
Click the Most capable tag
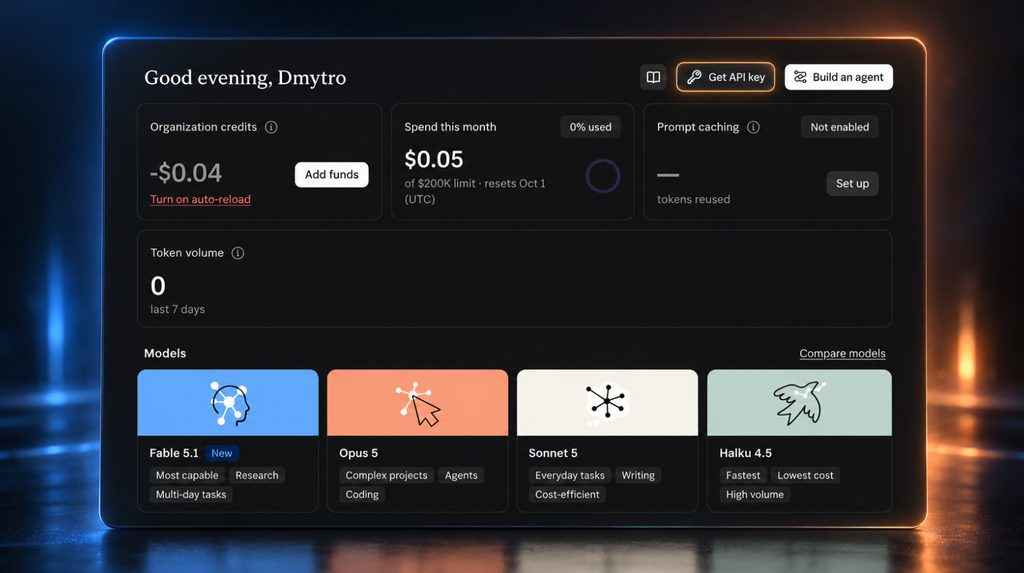pyautogui.click(x=187, y=475)
